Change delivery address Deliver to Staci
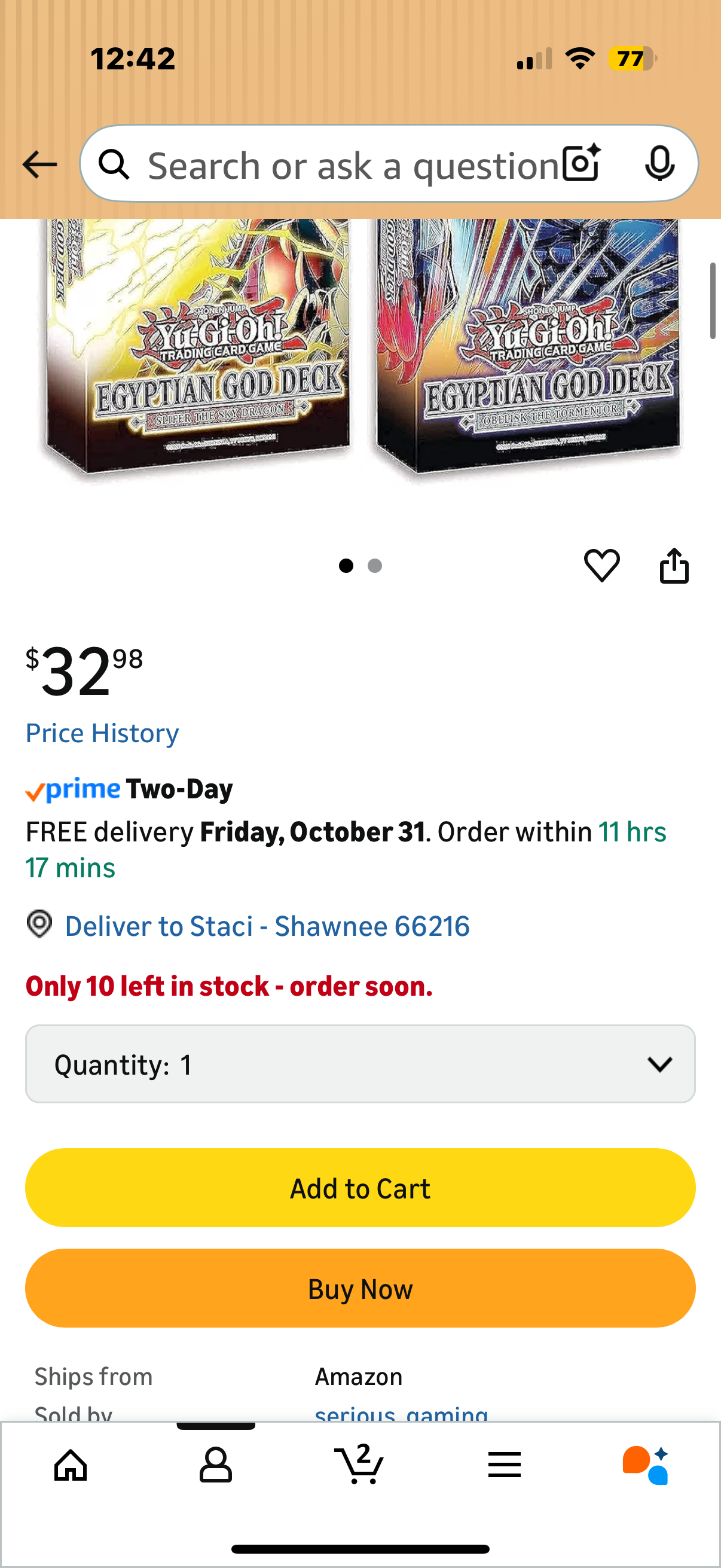 tap(267, 926)
